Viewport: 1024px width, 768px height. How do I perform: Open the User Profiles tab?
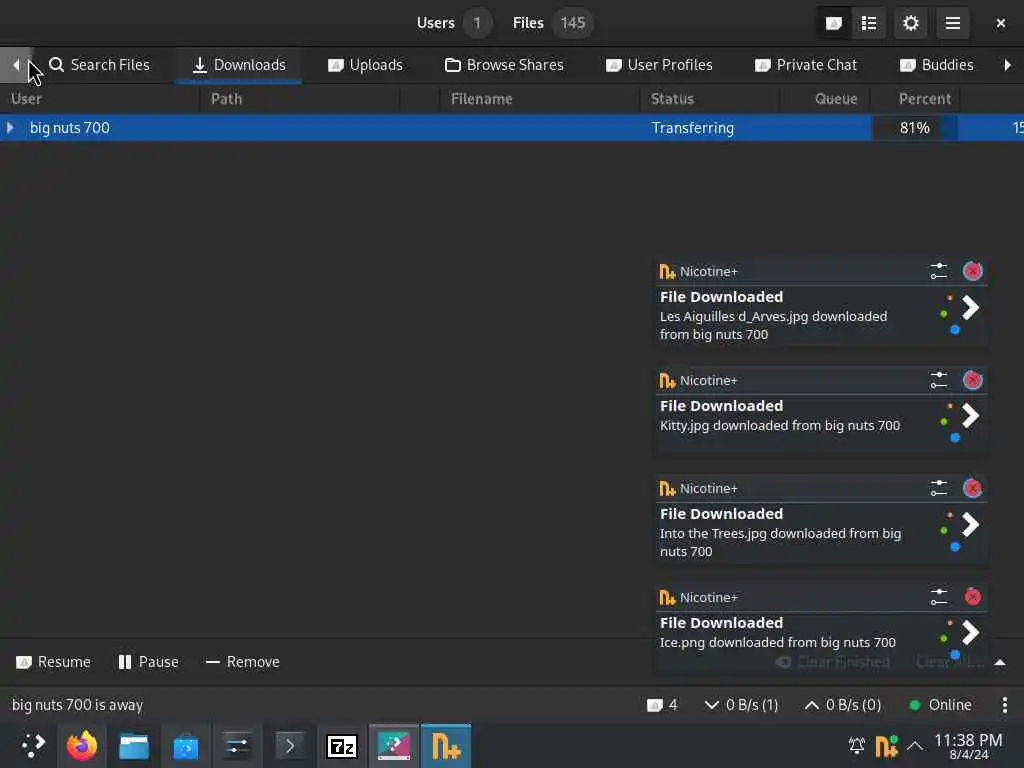coord(660,65)
